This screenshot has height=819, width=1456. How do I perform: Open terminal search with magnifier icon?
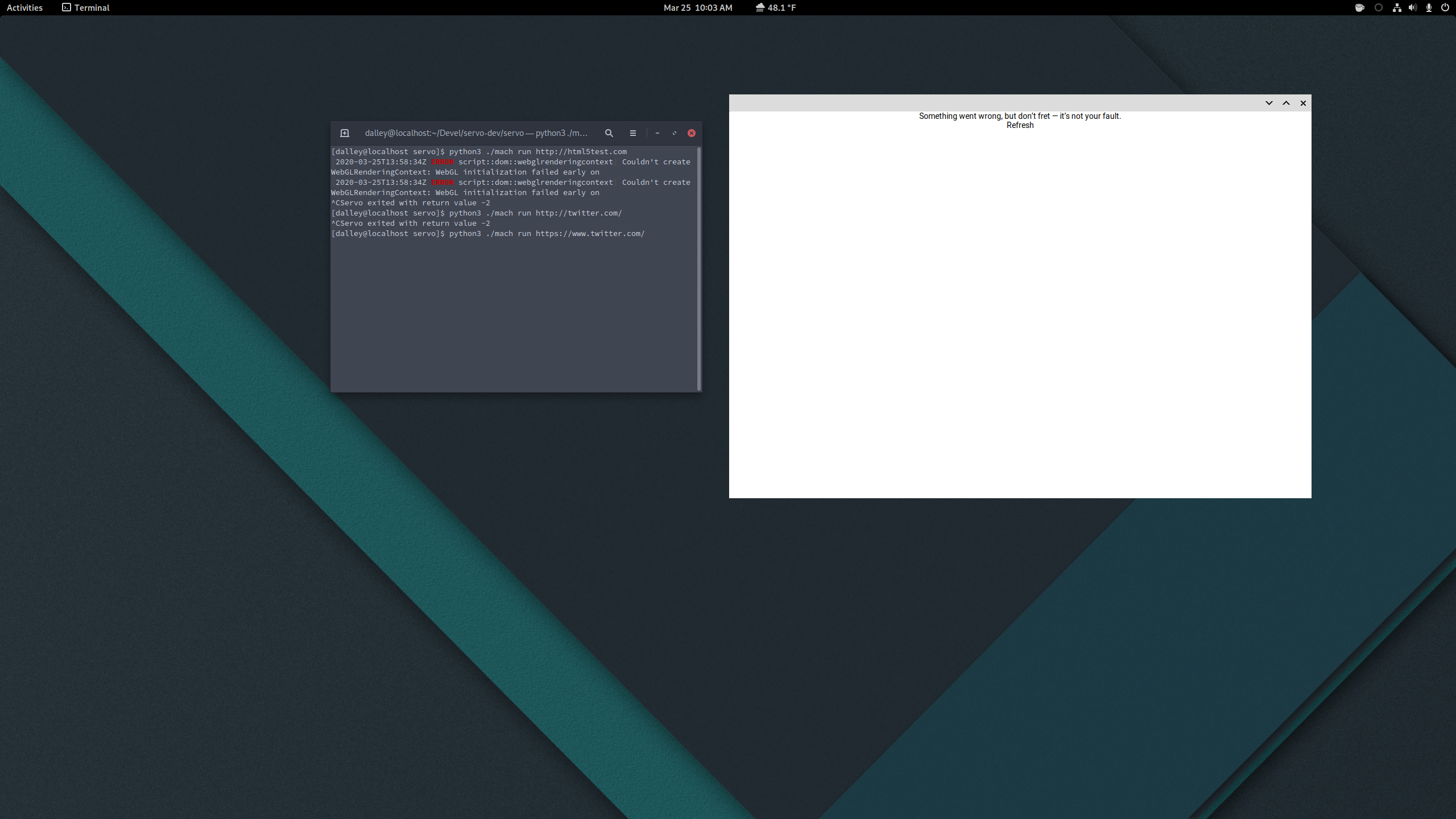(609, 133)
